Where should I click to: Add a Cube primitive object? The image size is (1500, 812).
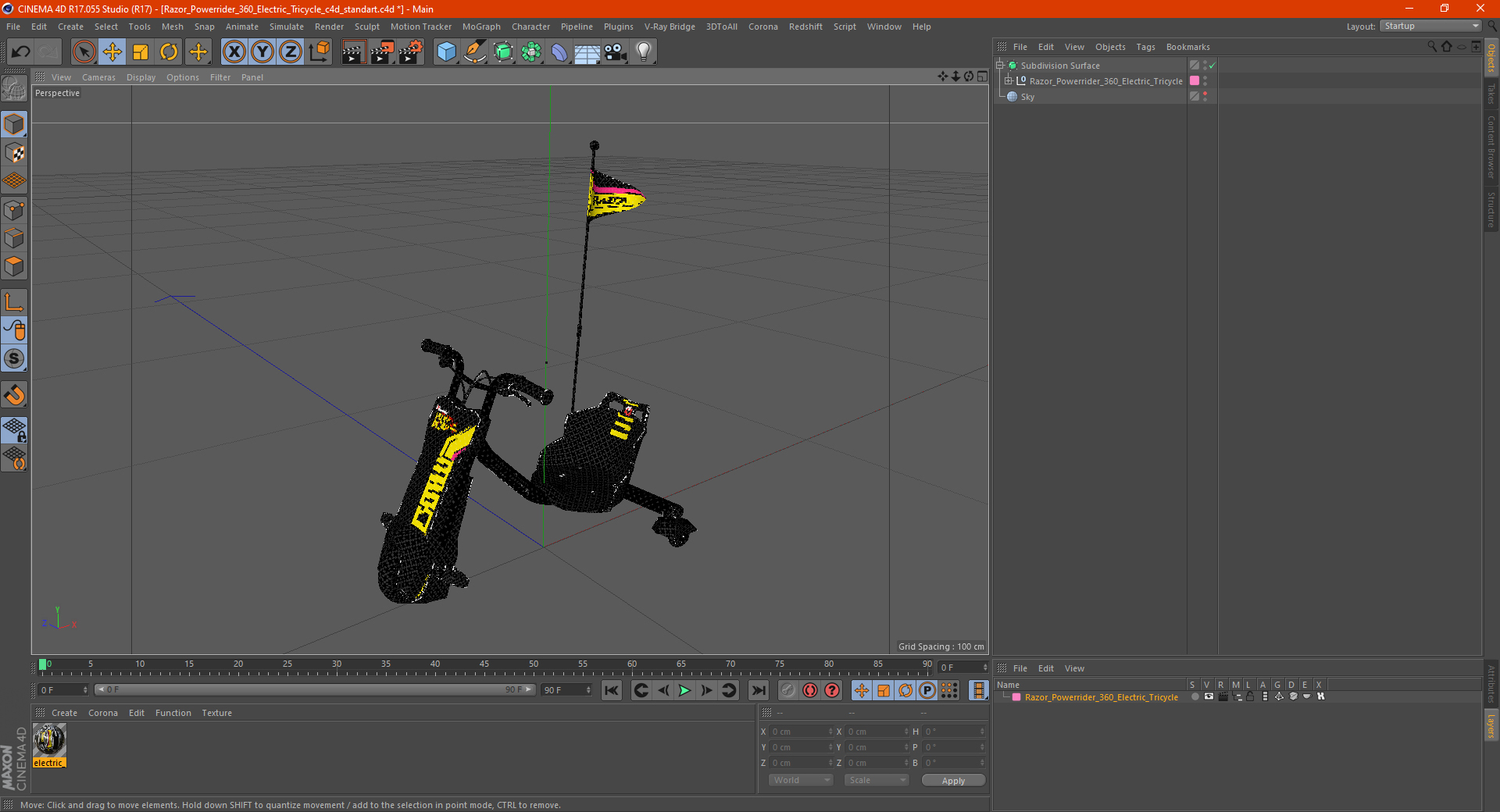click(446, 52)
